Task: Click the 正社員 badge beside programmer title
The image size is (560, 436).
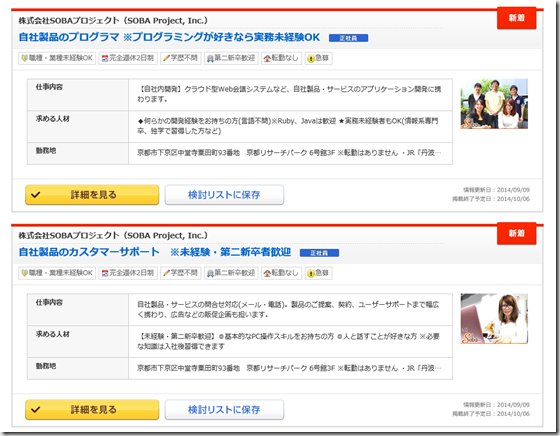Action: (x=348, y=38)
